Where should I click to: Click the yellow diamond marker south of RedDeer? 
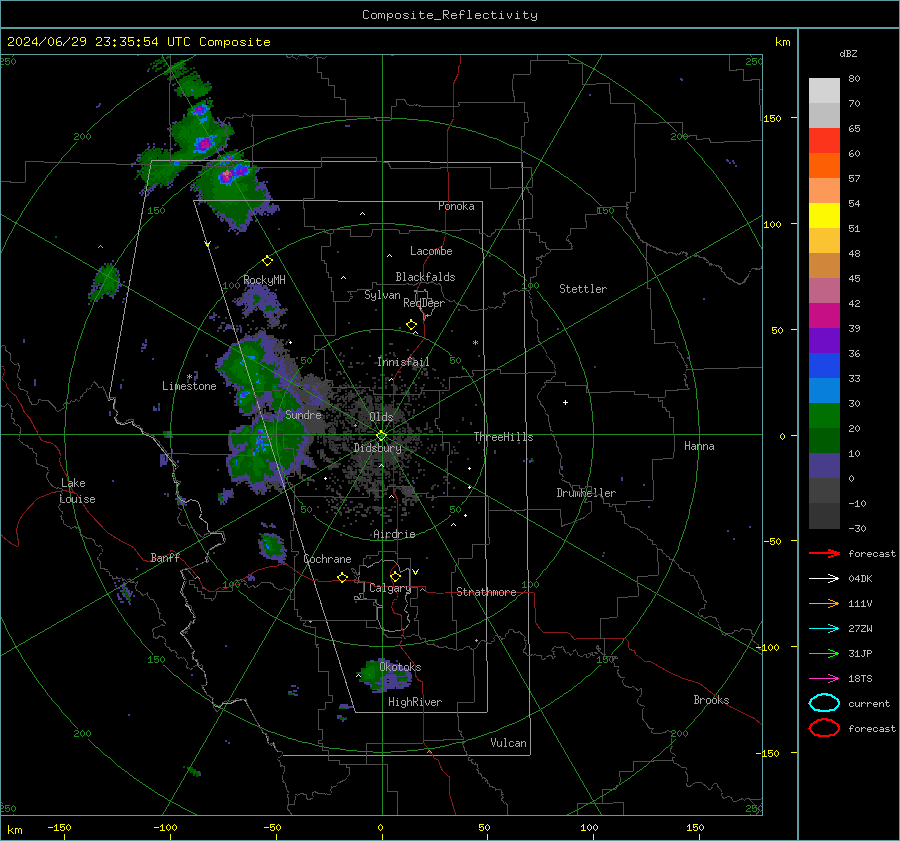pos(411,325)
